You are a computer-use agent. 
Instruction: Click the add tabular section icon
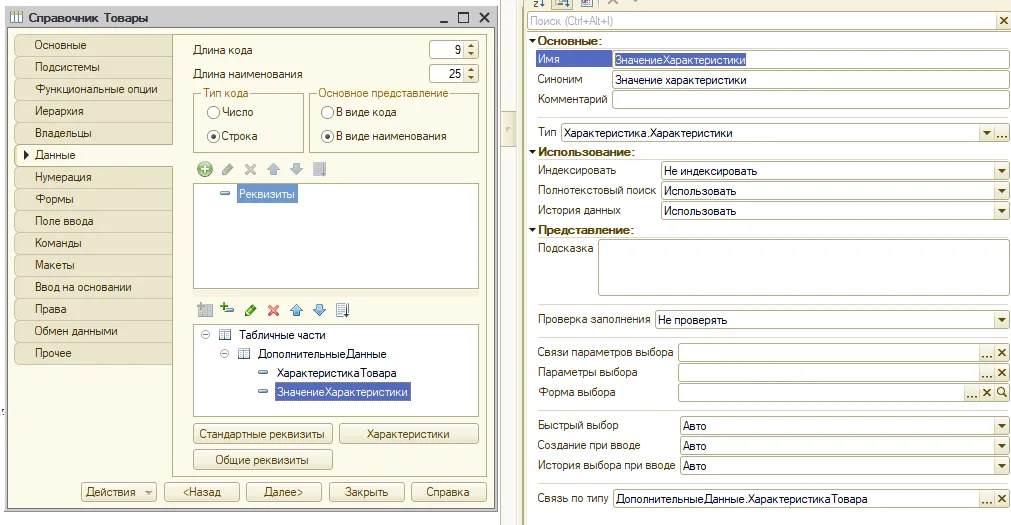coord(205,310)
